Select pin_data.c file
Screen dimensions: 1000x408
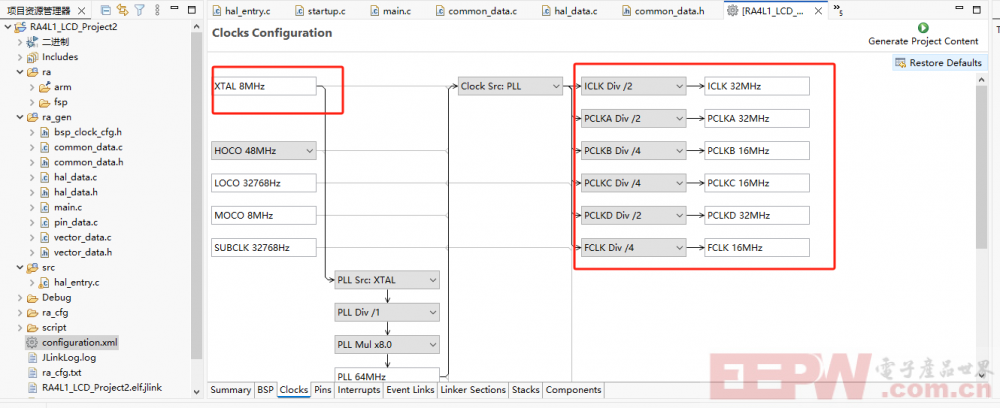pos(76,222)
